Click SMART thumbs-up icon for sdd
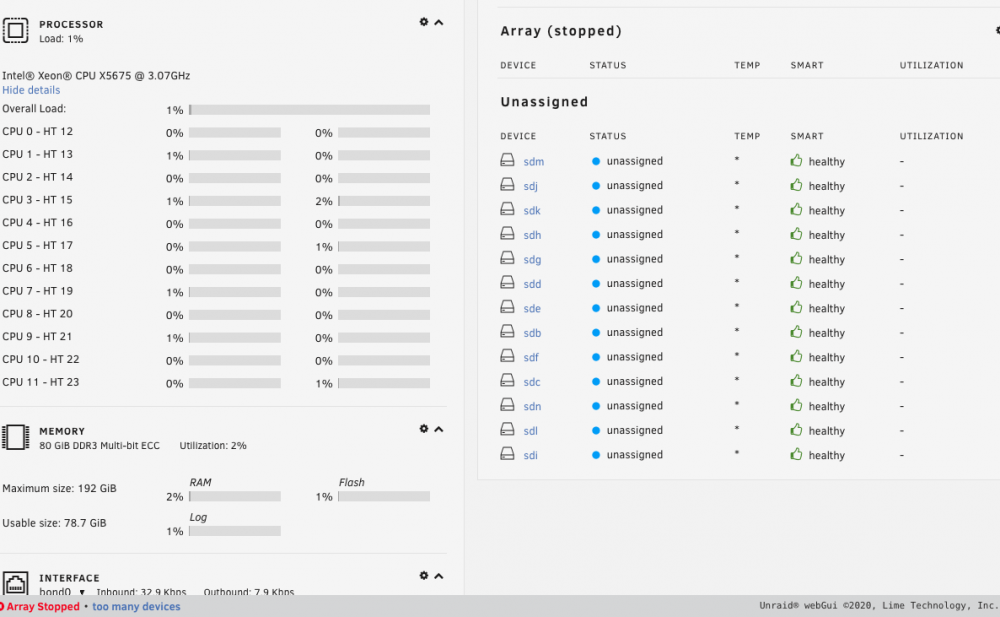1000x617 pixels. (x=796, y=283)
